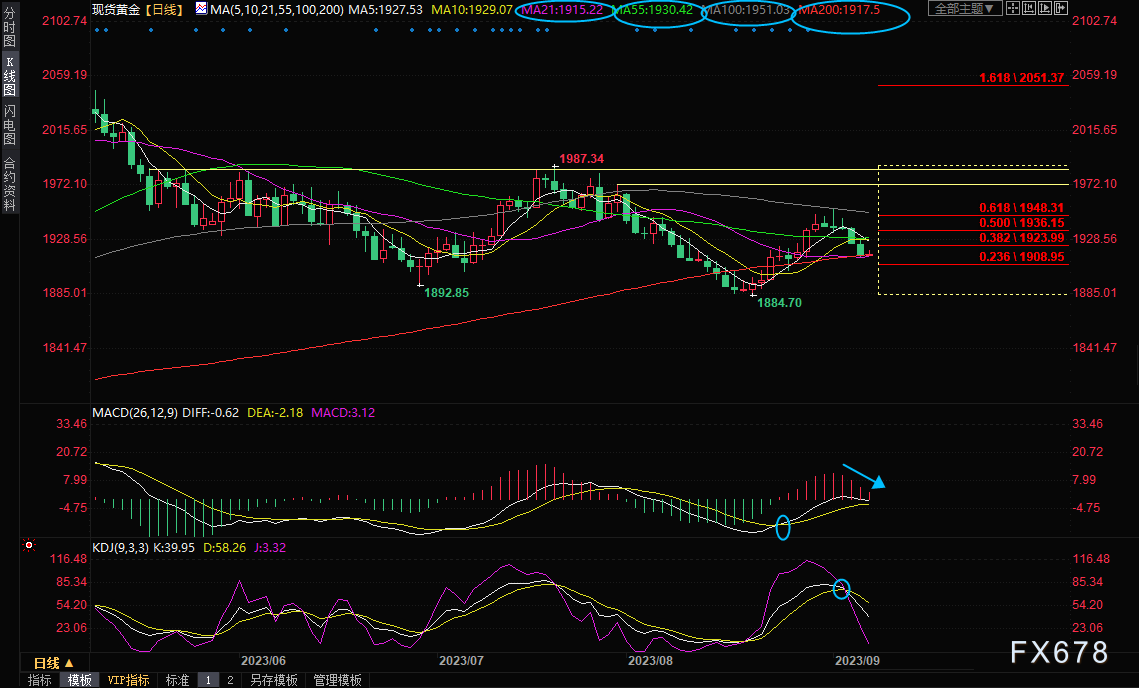The image size is (1139, 688).
Task: Select the K线图 candlestick tab
Action: point(9,76)
